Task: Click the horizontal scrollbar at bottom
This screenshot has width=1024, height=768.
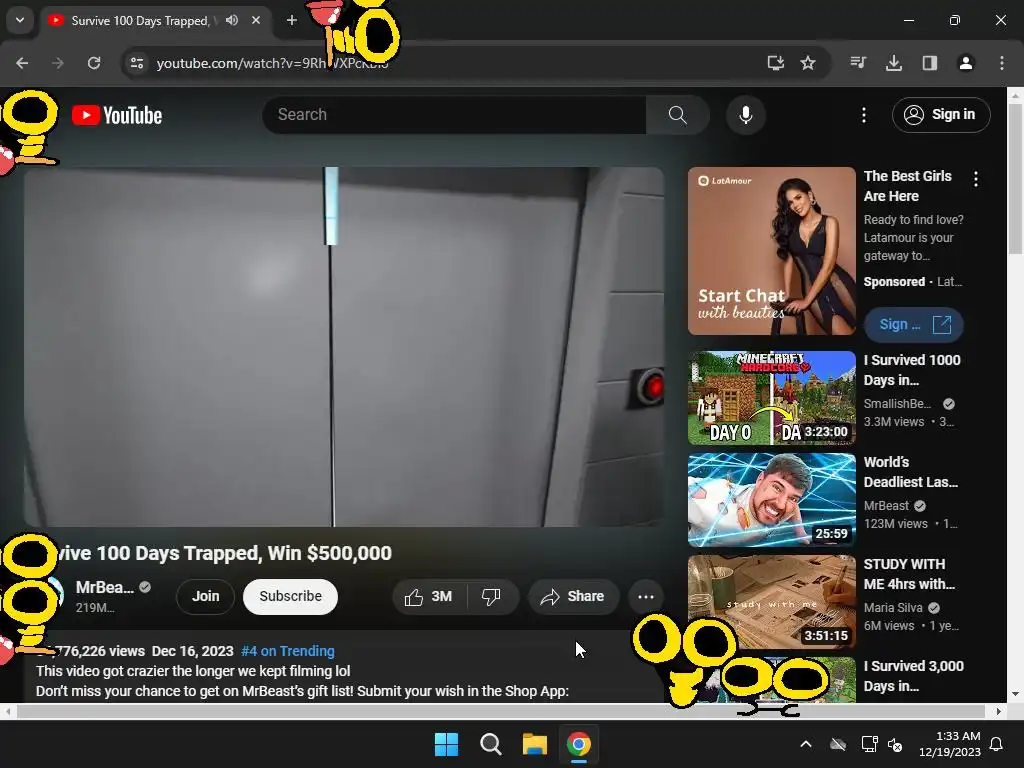Action: coord(503,711)
